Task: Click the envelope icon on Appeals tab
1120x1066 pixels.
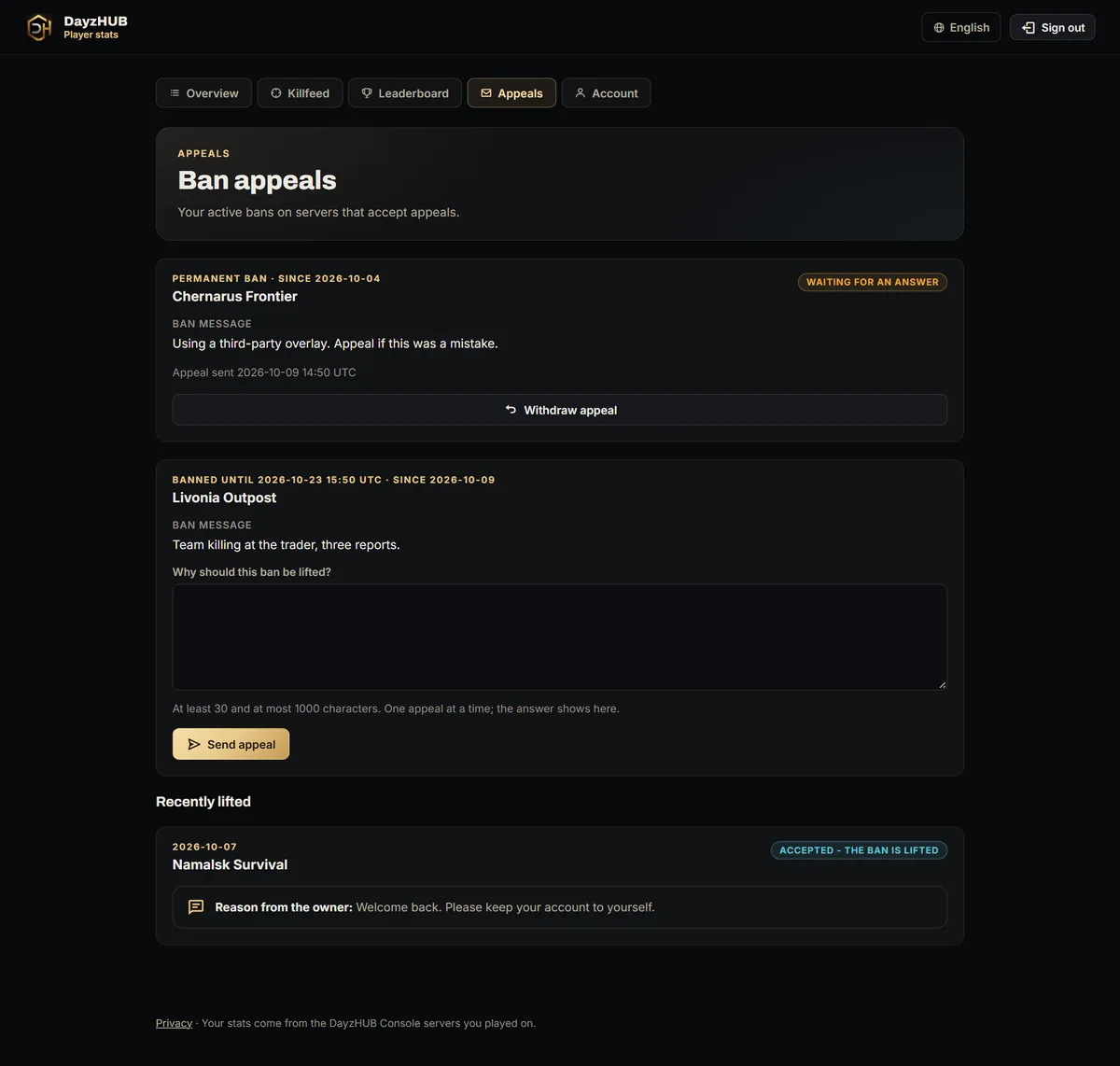Action: [486, 92]
